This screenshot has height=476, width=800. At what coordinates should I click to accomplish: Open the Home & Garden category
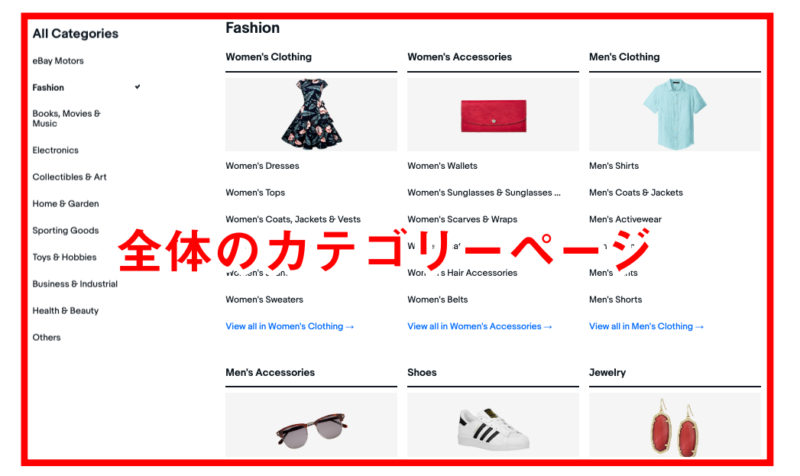(x=66, y=204)
